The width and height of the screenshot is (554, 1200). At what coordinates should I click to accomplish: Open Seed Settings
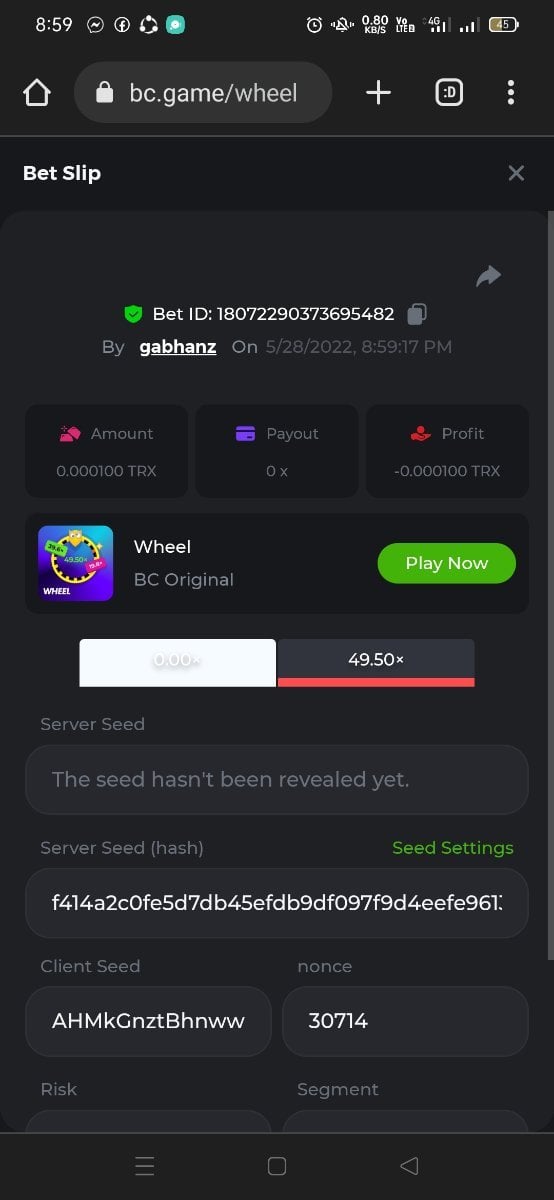click(x=453, y=848)
